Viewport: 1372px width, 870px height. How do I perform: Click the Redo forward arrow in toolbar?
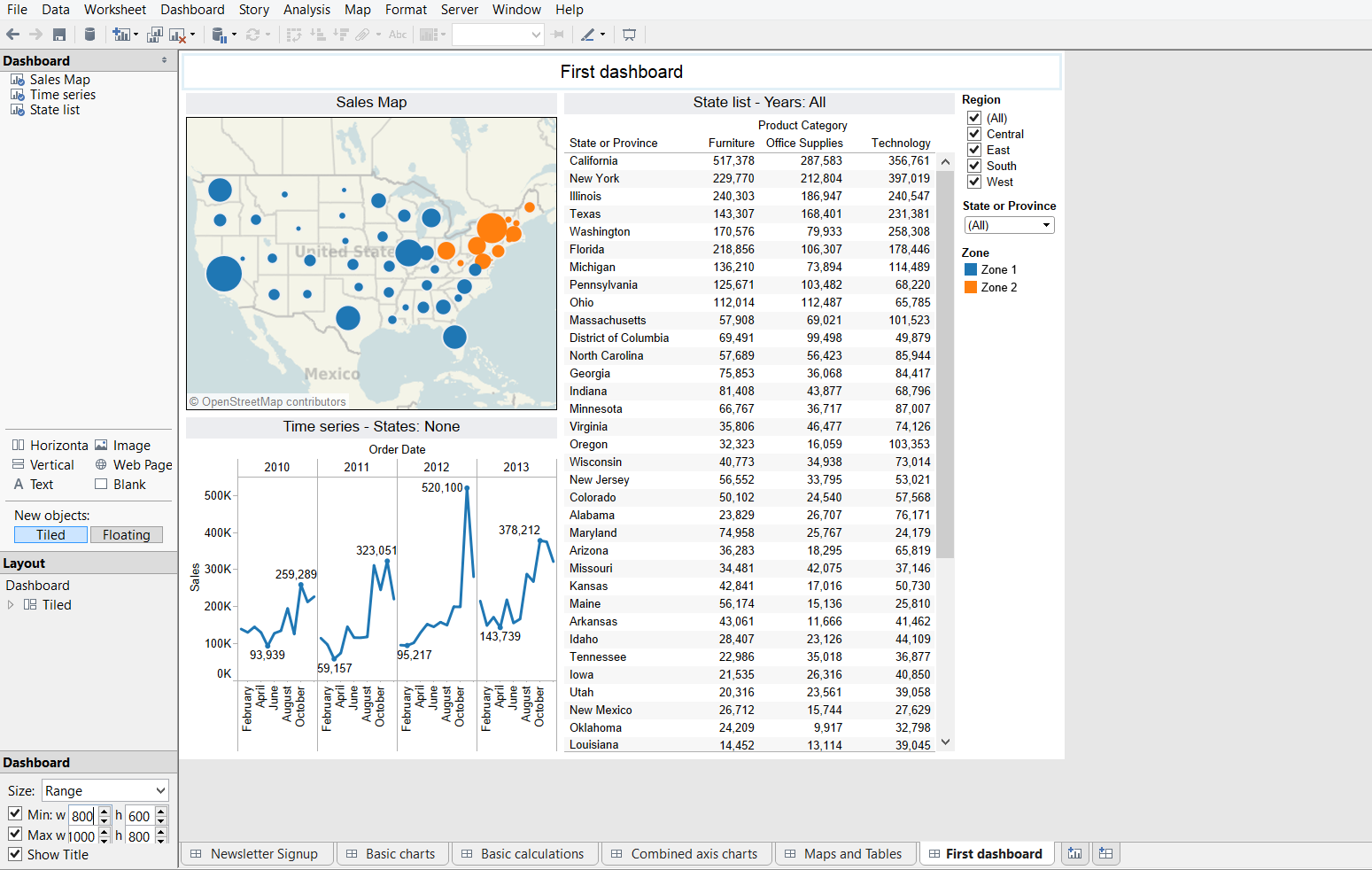click(x=35, y=35)
